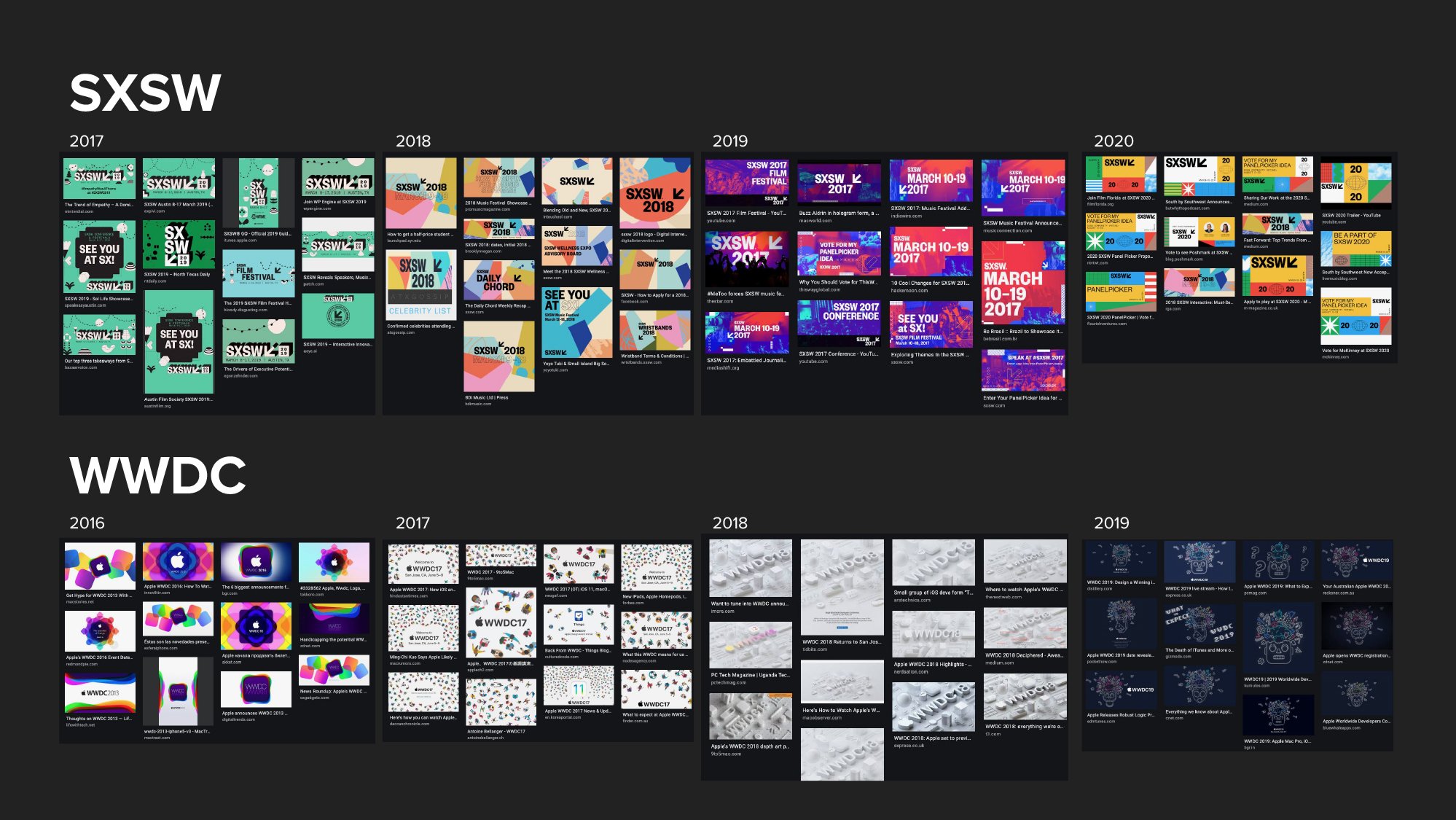Image resolution: width=1456 pixels, height=820 pixels.
Task: Click the 'PC Tech Magazine | Uganda' thumbnail
Action: pos(751,646)
